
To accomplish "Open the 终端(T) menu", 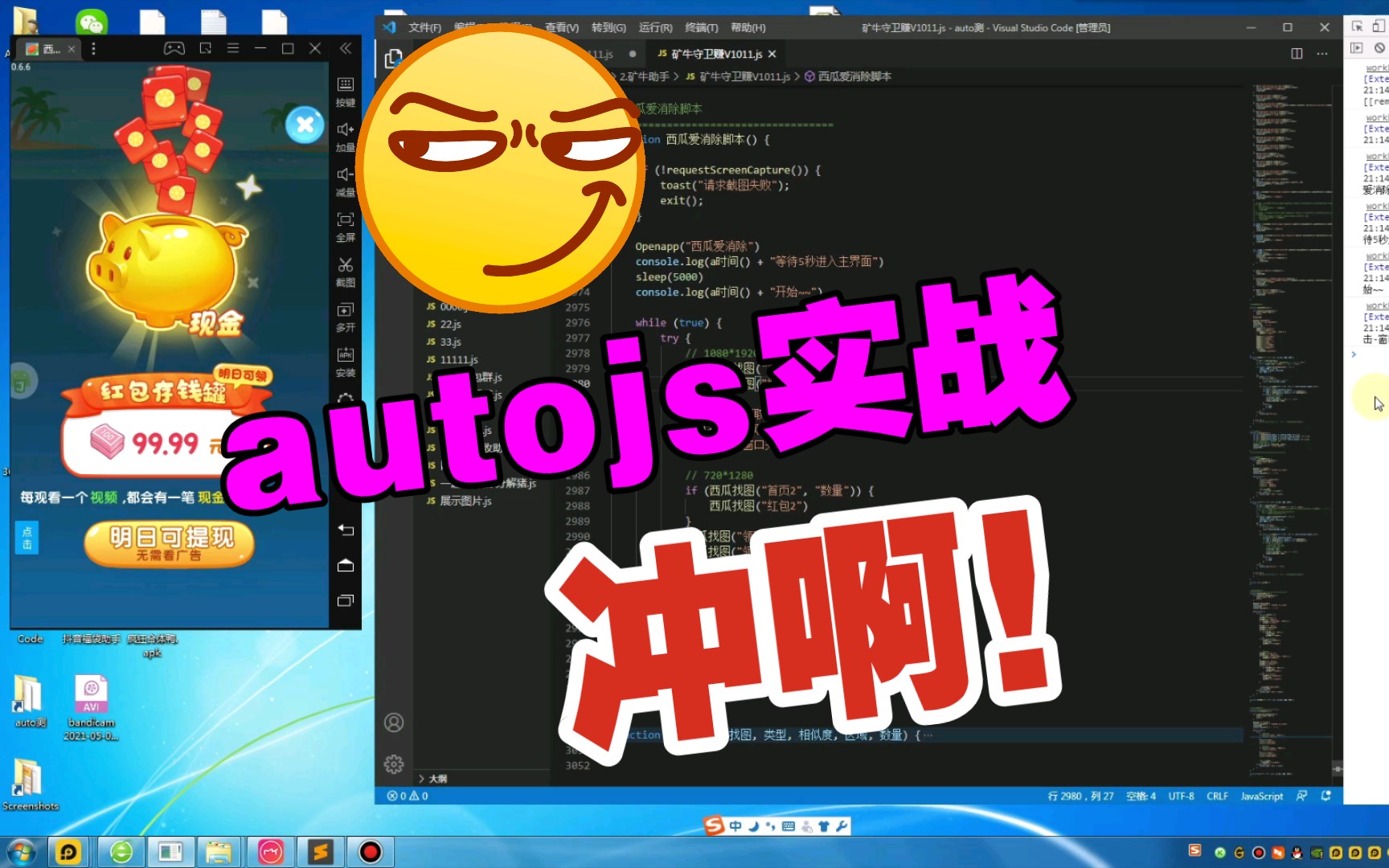I will click(x=701, y=27).
